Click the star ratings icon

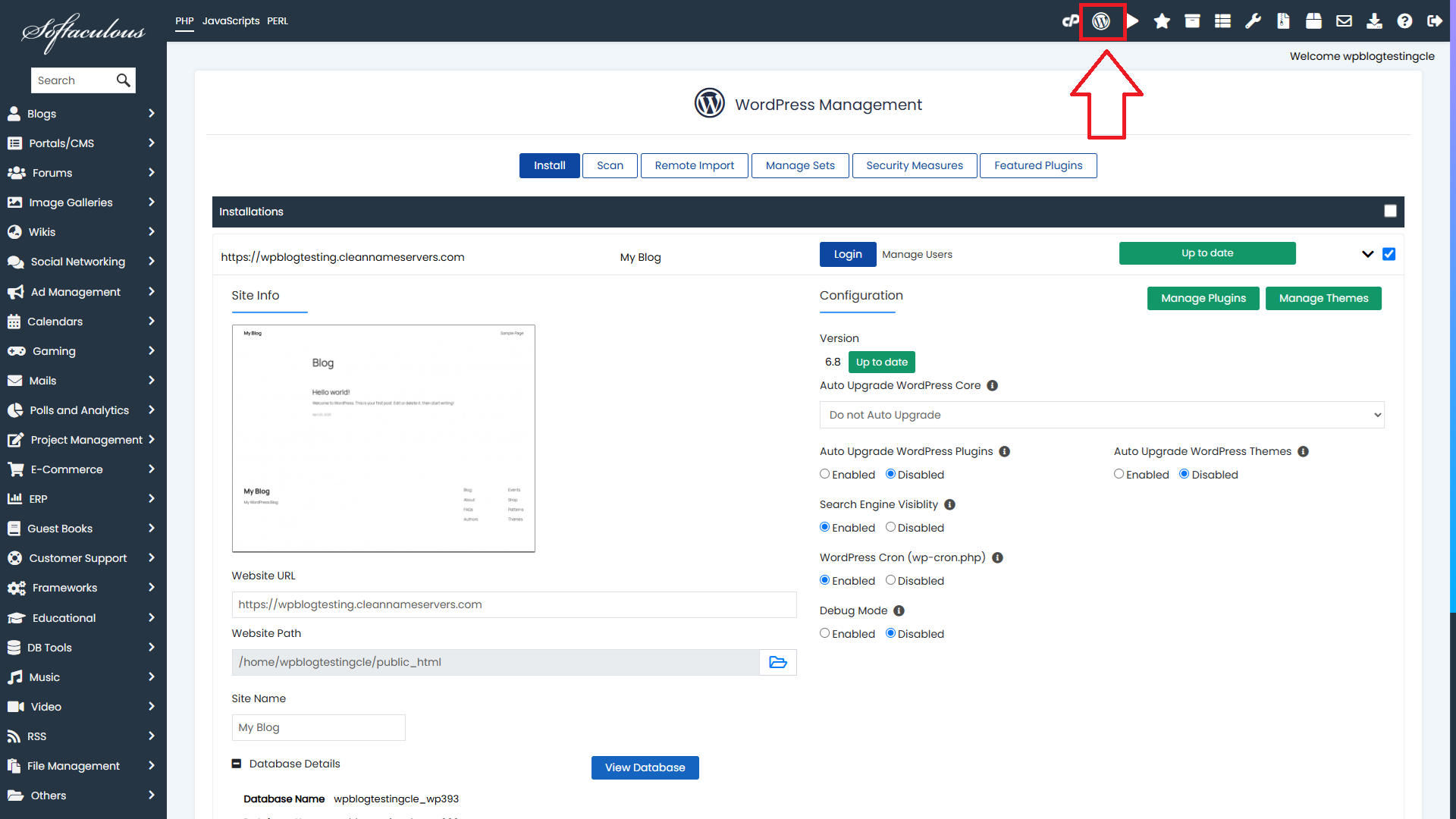coord(1162,21)
